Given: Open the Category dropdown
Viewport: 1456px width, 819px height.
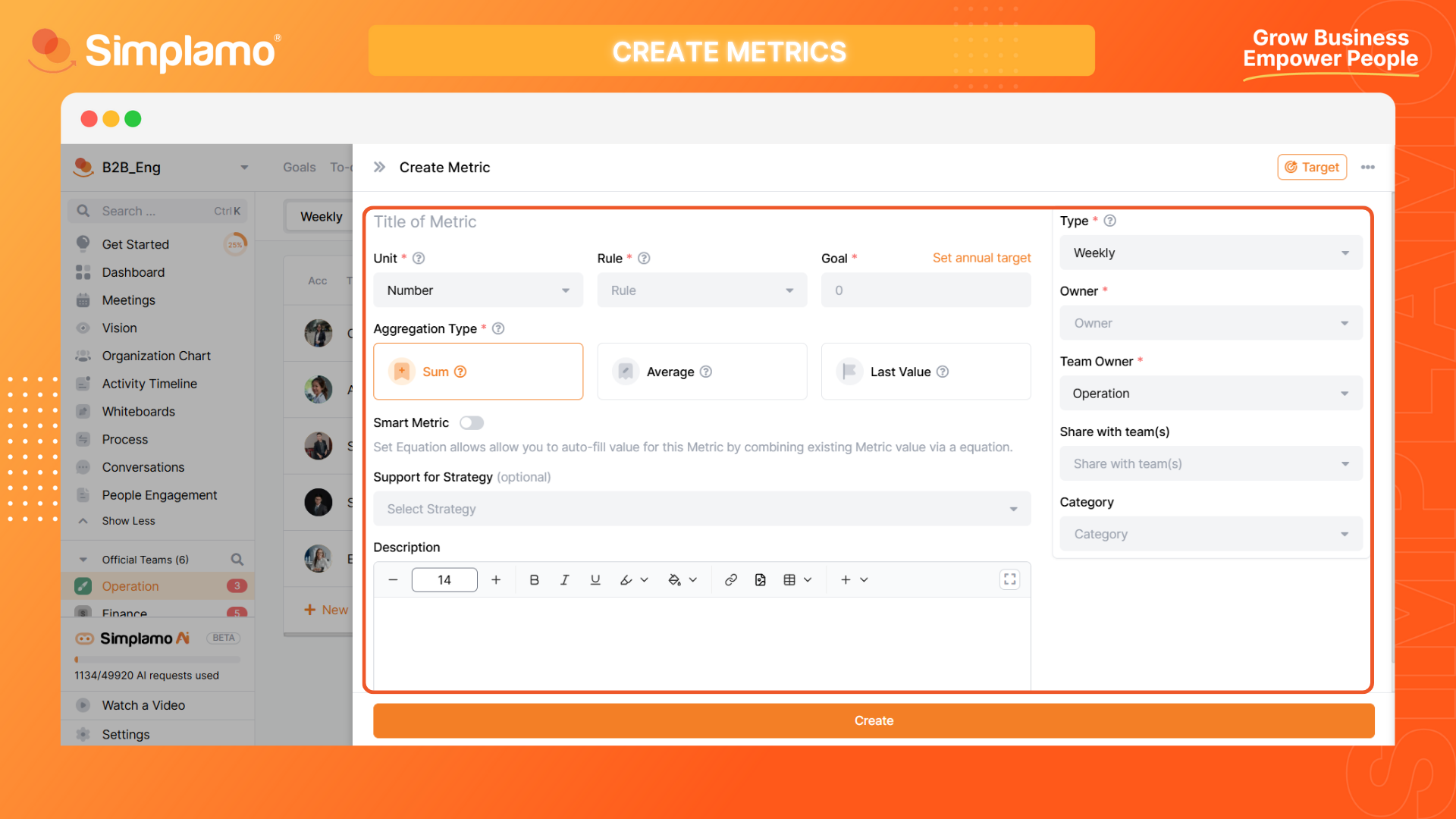Looking at the screenshot, I should coord(1211,535).
